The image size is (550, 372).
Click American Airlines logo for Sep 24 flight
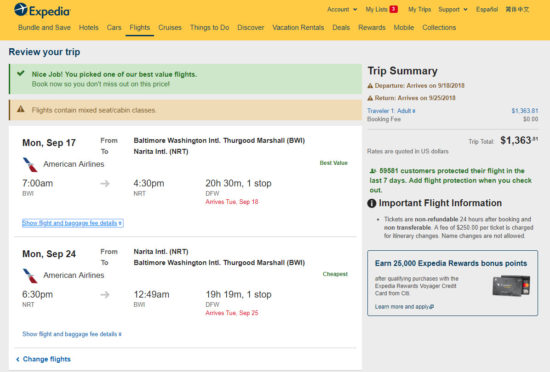[x=30, y=276]
